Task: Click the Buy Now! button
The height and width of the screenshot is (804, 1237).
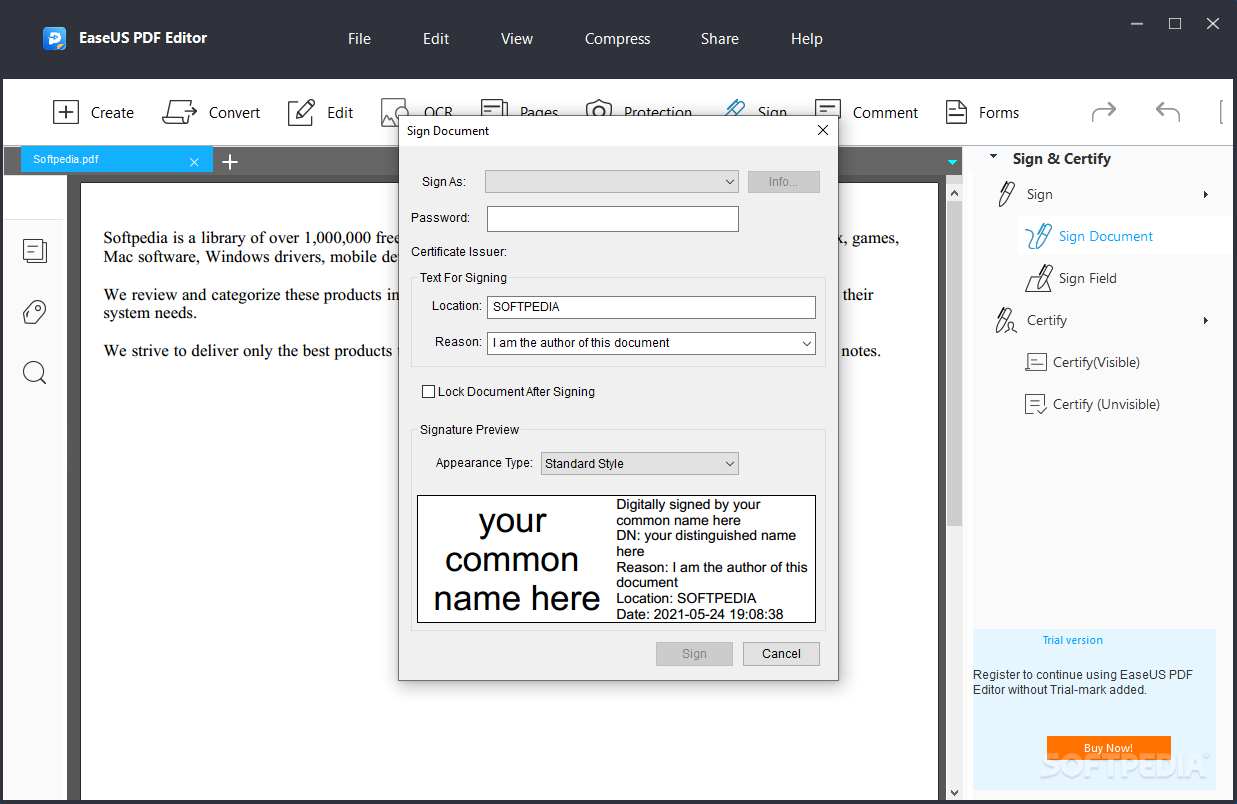Action: point(1108,748)
